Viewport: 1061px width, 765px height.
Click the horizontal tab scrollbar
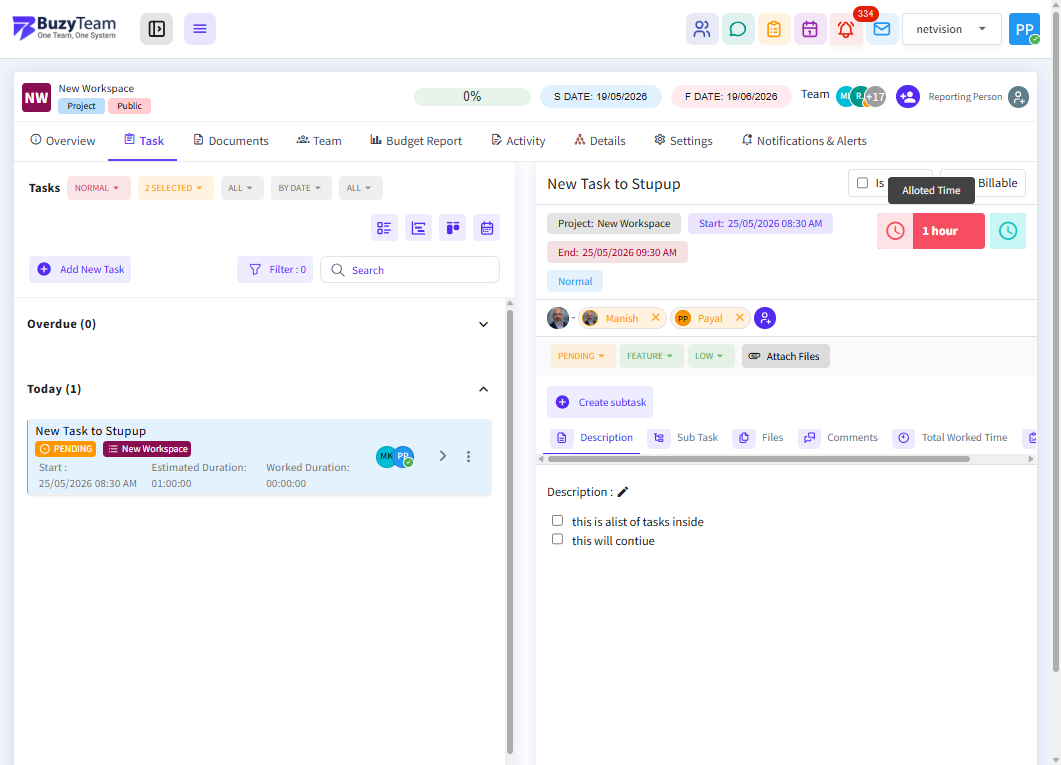pos(759,459)
